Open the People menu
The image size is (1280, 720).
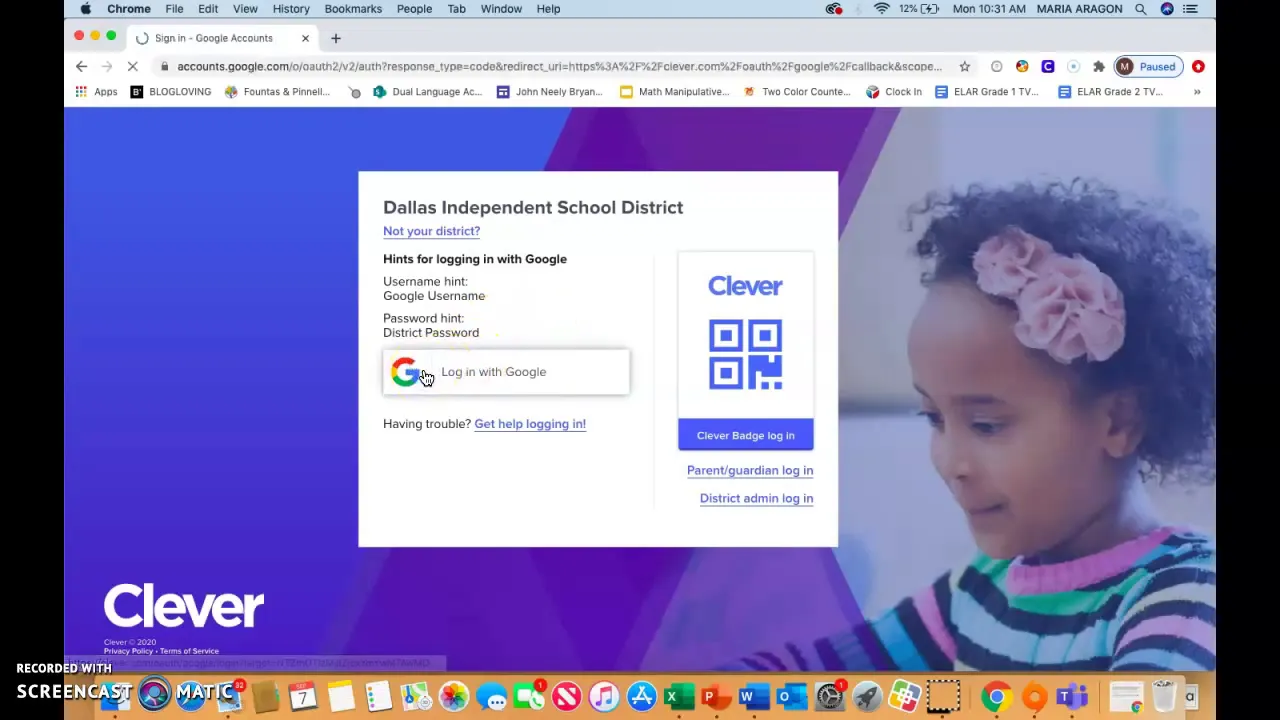click(414, 9)
